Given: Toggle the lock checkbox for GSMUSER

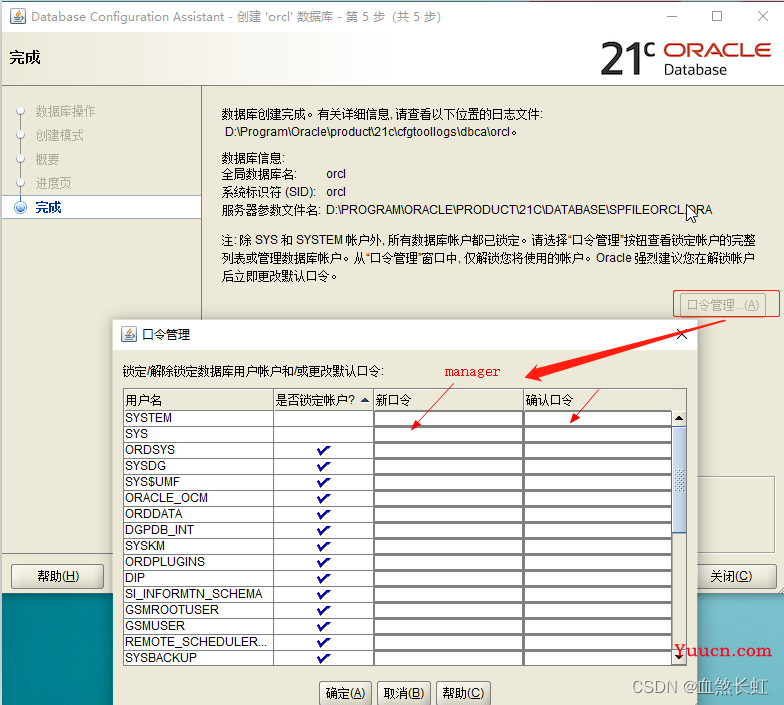Looking at the screenshot, I should tap(324, 626).
